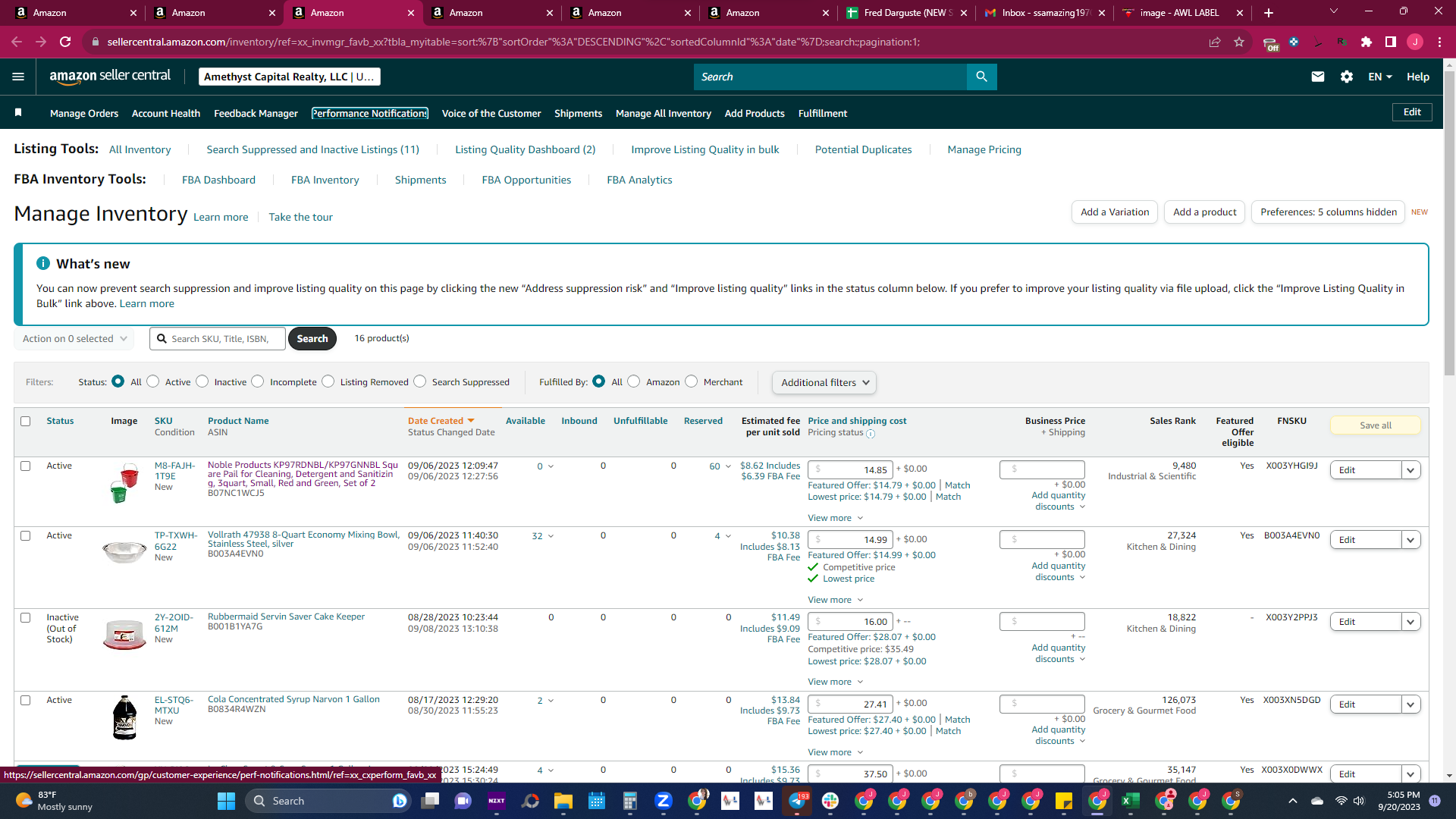Image resolution: width=1456 pixels, height=819 pixels.
Task: Click the Amazon Seller Central logo
Action: 110,77
